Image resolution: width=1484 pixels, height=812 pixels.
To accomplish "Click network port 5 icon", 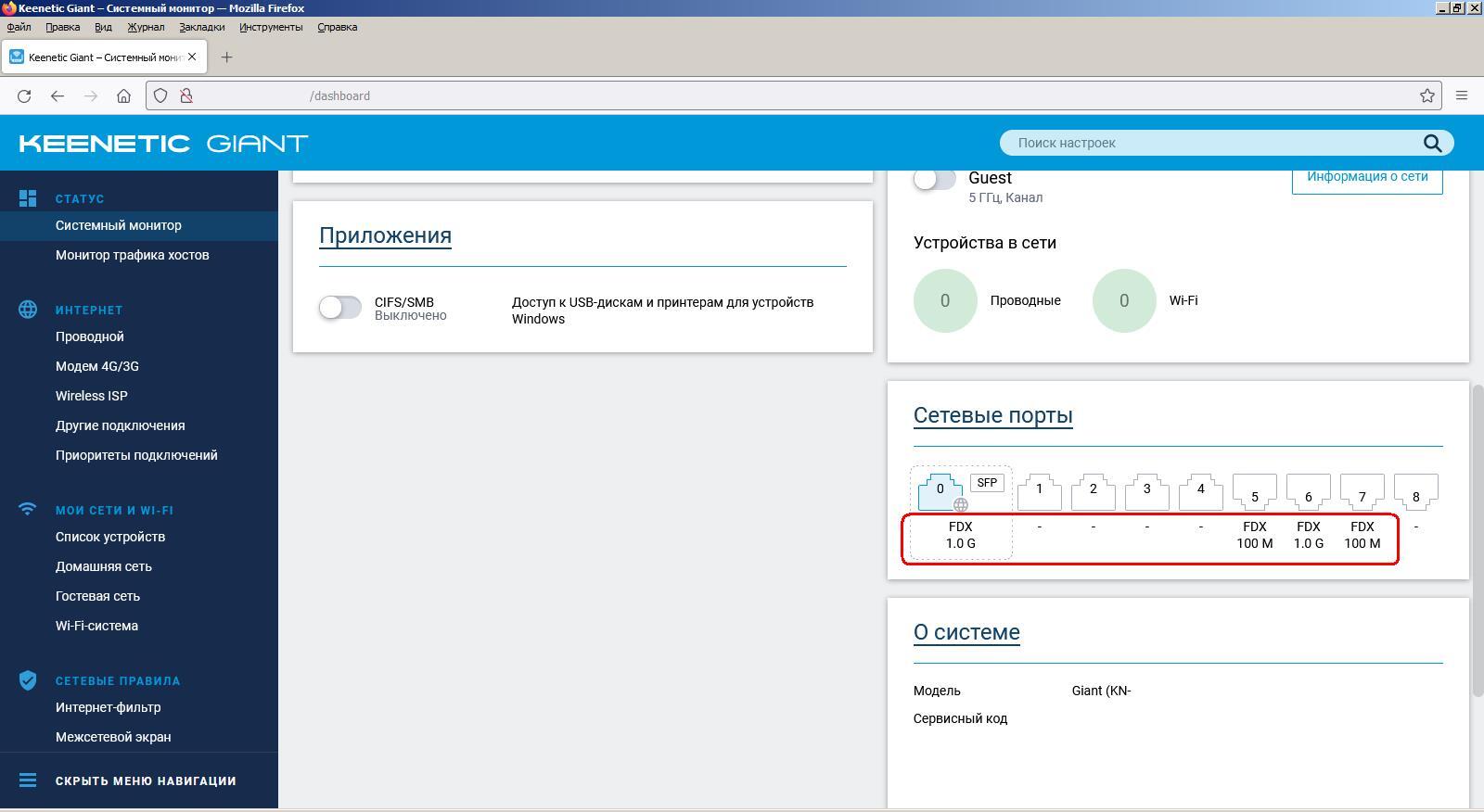I will [x=1254, y=492].
